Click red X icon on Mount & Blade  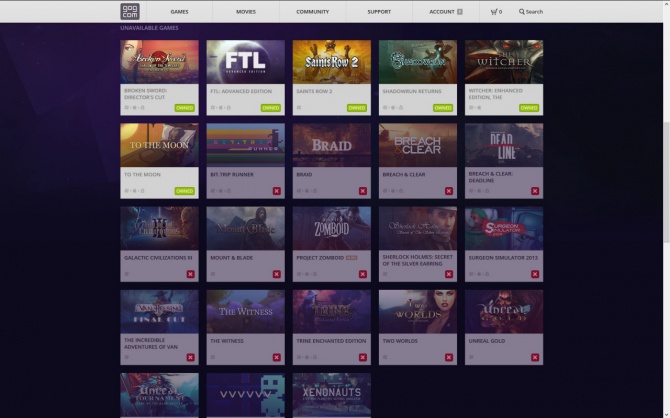[x=276, y=274]
